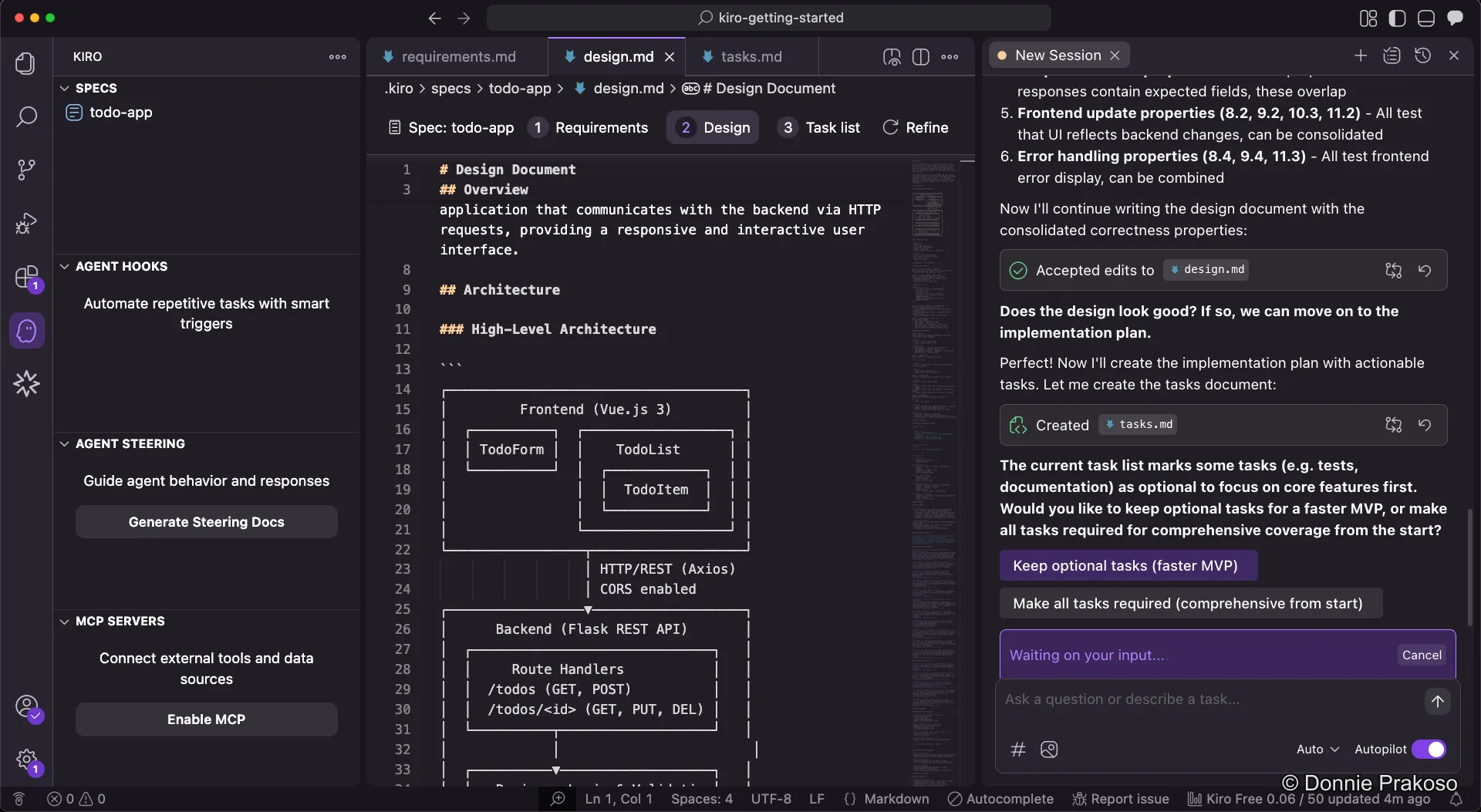This screenshot has height=812, width=1481.
Task: Switch to the requirements.md tab
Action: (x=458, y=56)
